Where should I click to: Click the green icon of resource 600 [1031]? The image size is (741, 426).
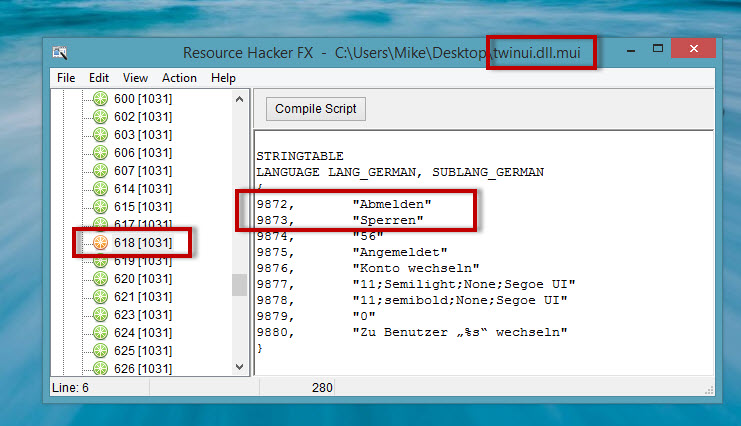[x=100, y=98]
